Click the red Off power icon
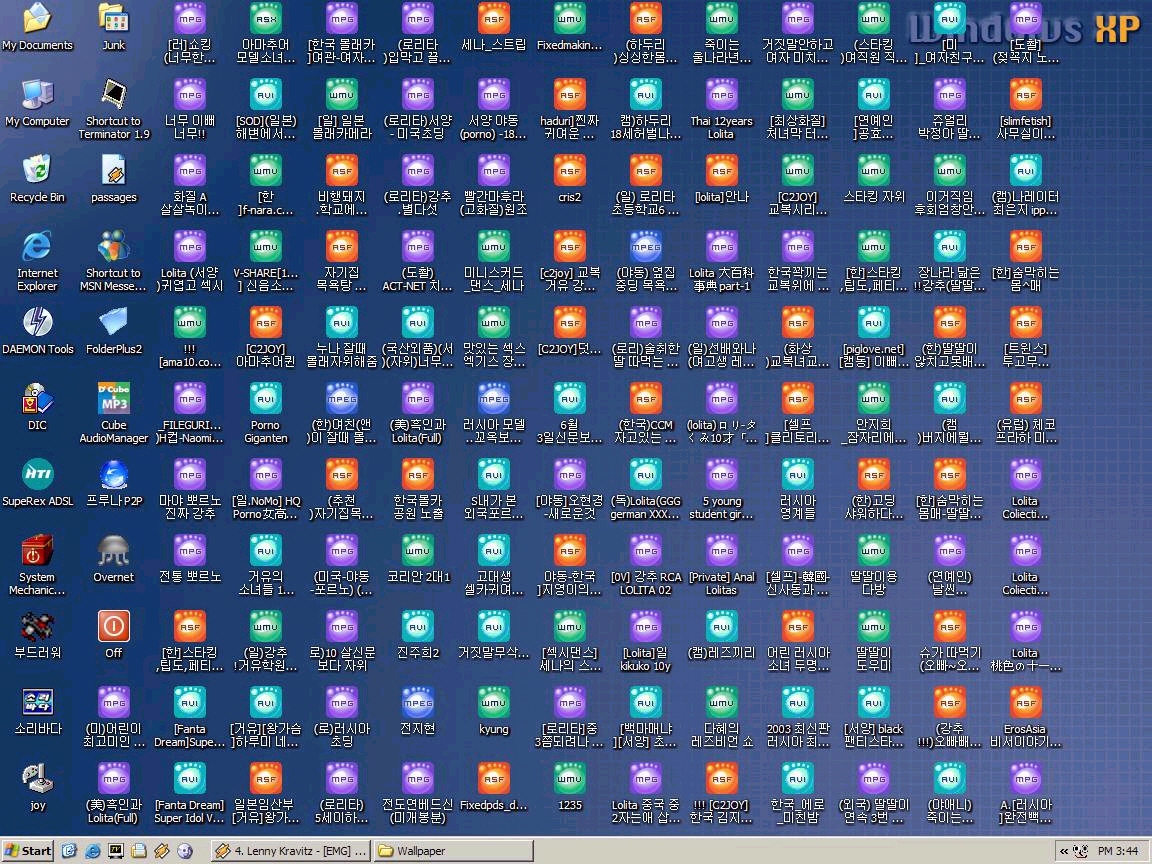Image resolution: width=1152 pixels, height=864 pixels. (113, 628)
